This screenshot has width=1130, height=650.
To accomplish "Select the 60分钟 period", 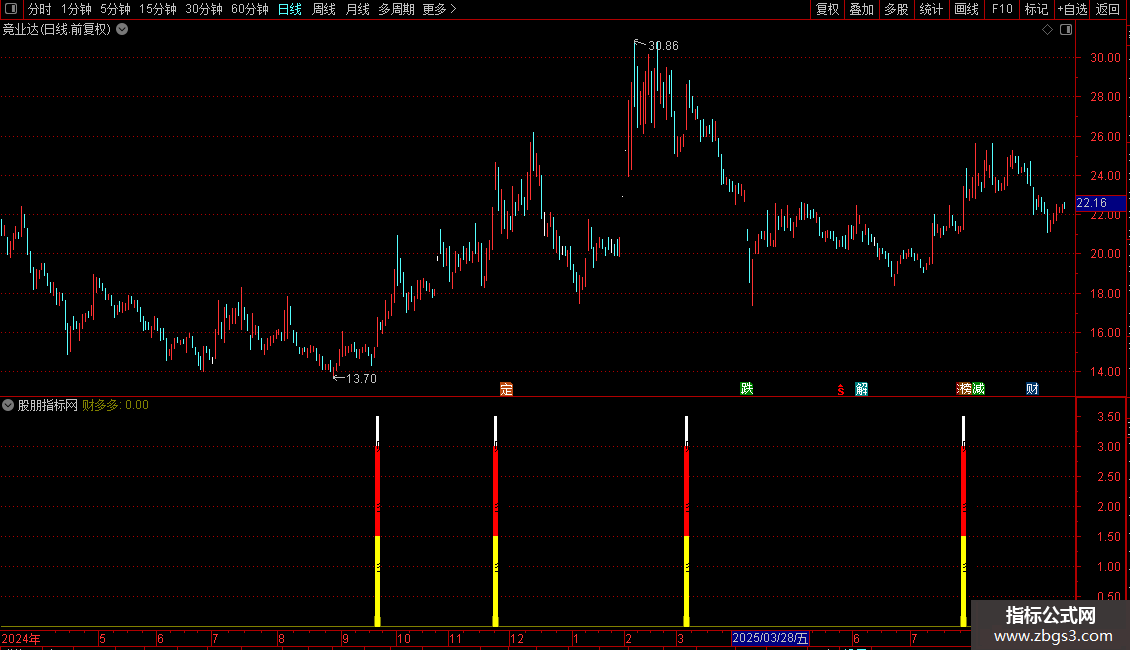I will tap(250, 9).
